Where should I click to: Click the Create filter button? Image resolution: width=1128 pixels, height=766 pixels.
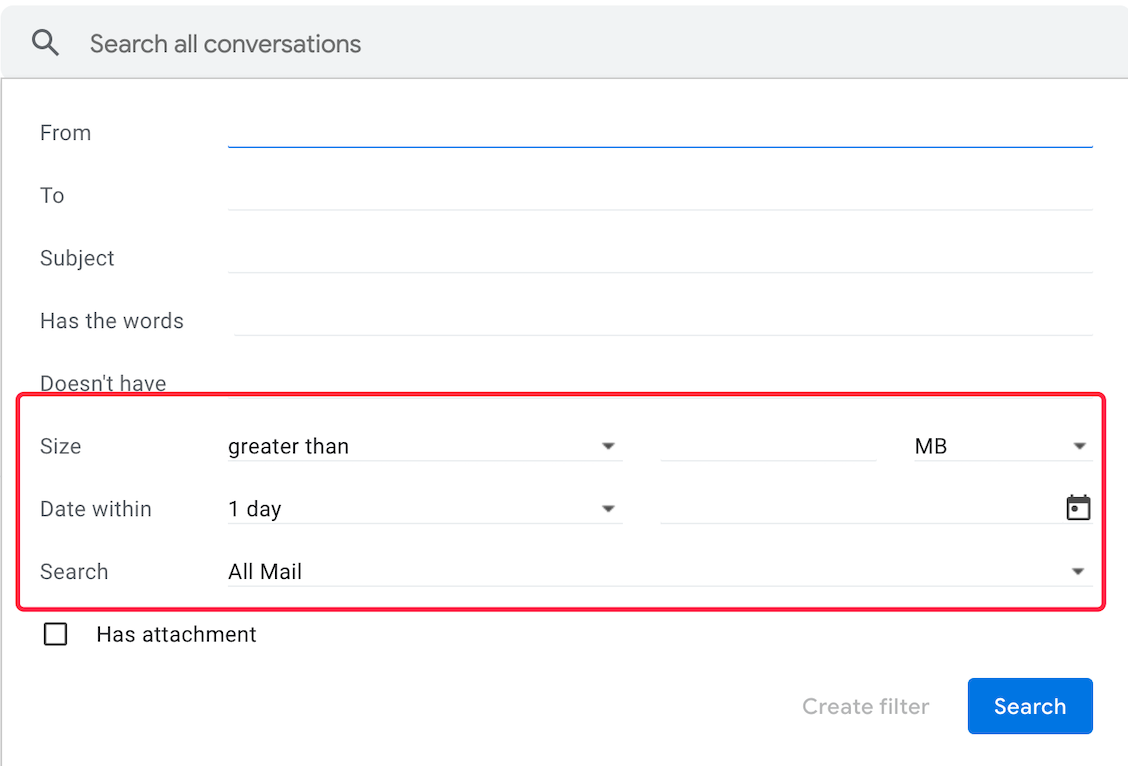[865, 706]
